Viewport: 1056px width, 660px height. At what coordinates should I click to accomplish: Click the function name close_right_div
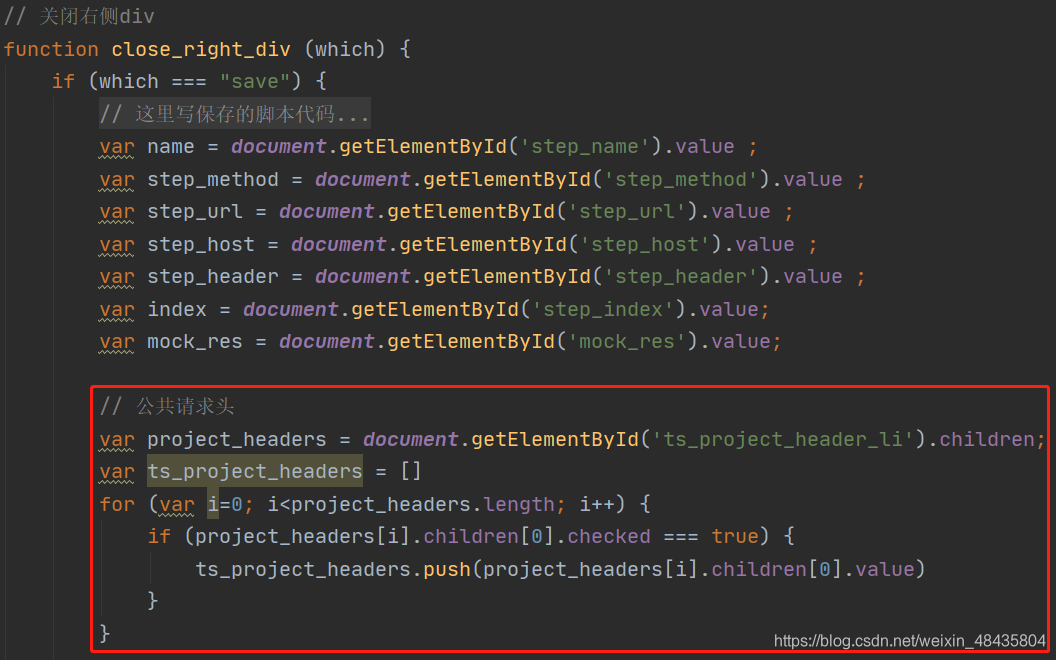click(201, 49)
